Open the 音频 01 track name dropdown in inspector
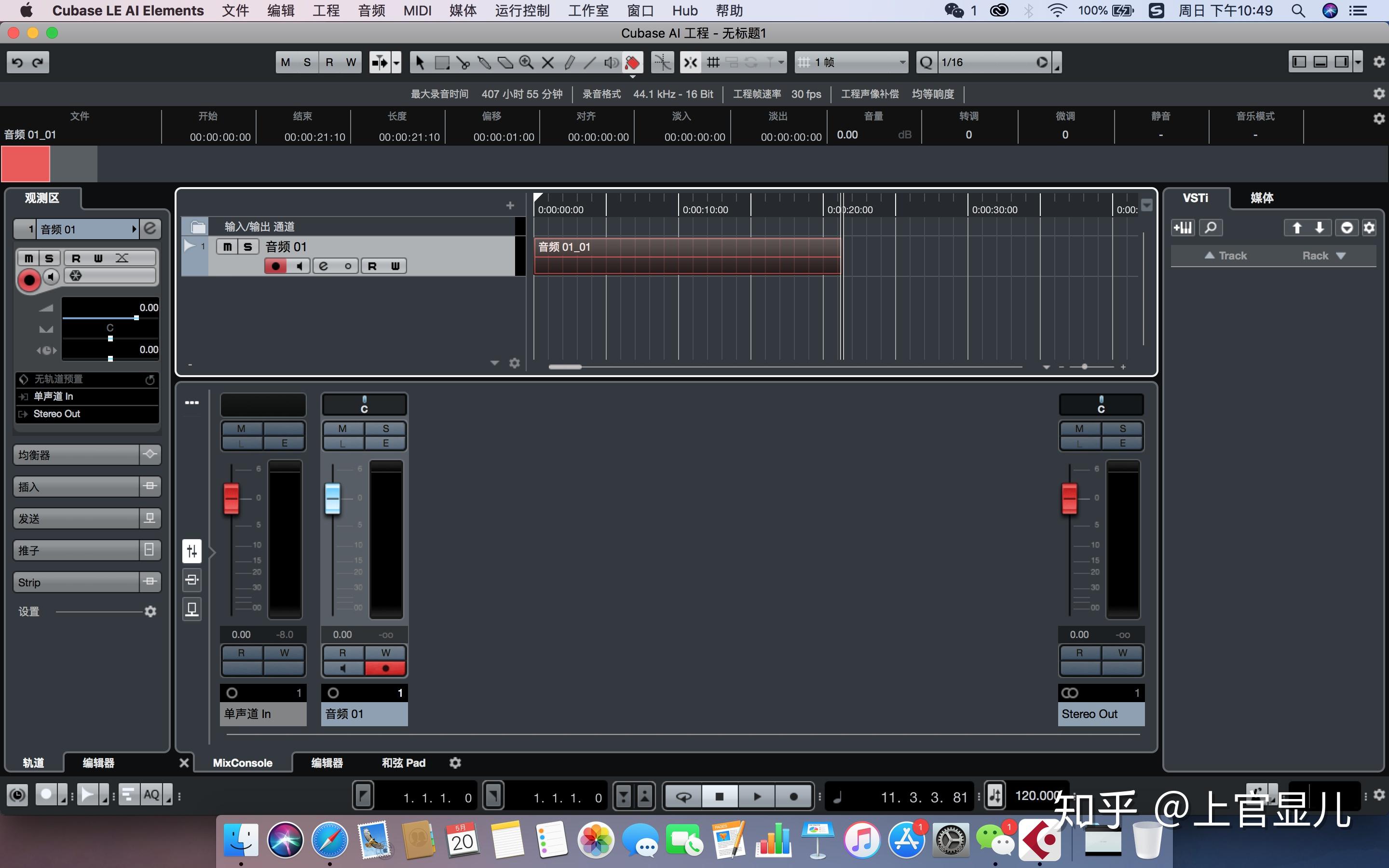This screenshot has width=1389, height=868. click(x=134, y=229)
